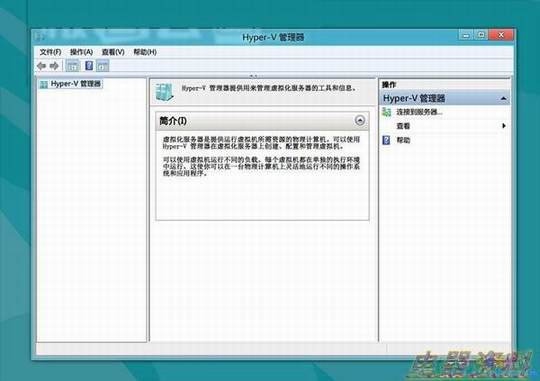
Task: Collapse the 简介(I) section chevron
Action: pyautogui.click(x=360, y=121)
